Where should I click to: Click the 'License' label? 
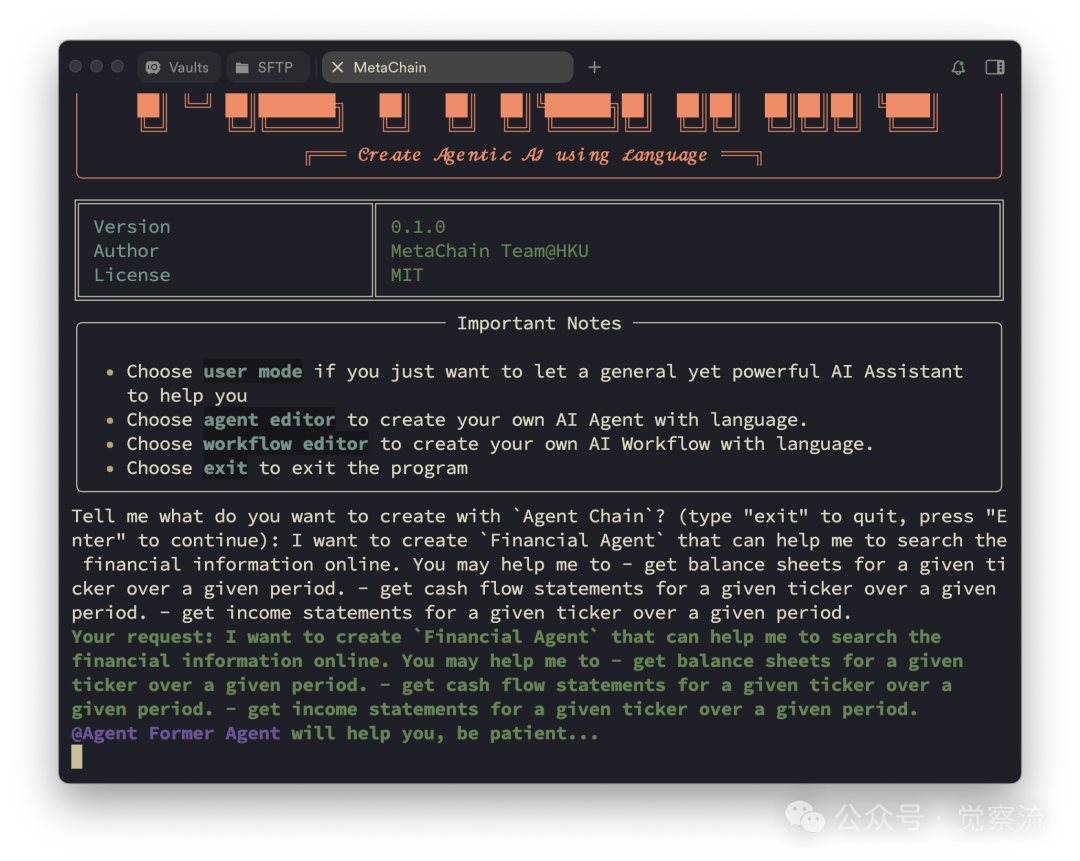[132, 276]
